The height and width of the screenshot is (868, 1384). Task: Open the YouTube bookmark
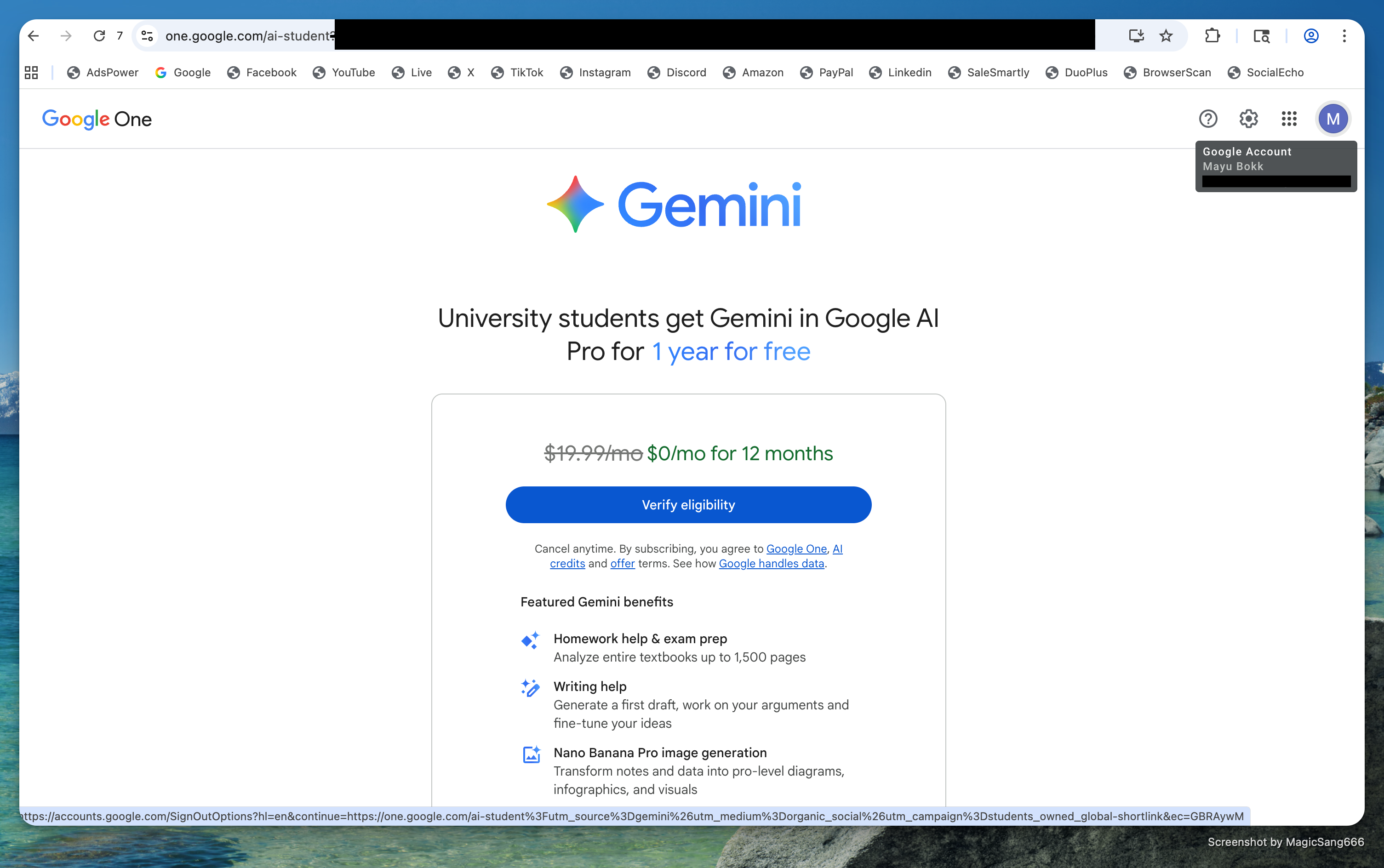coord(343,72)
